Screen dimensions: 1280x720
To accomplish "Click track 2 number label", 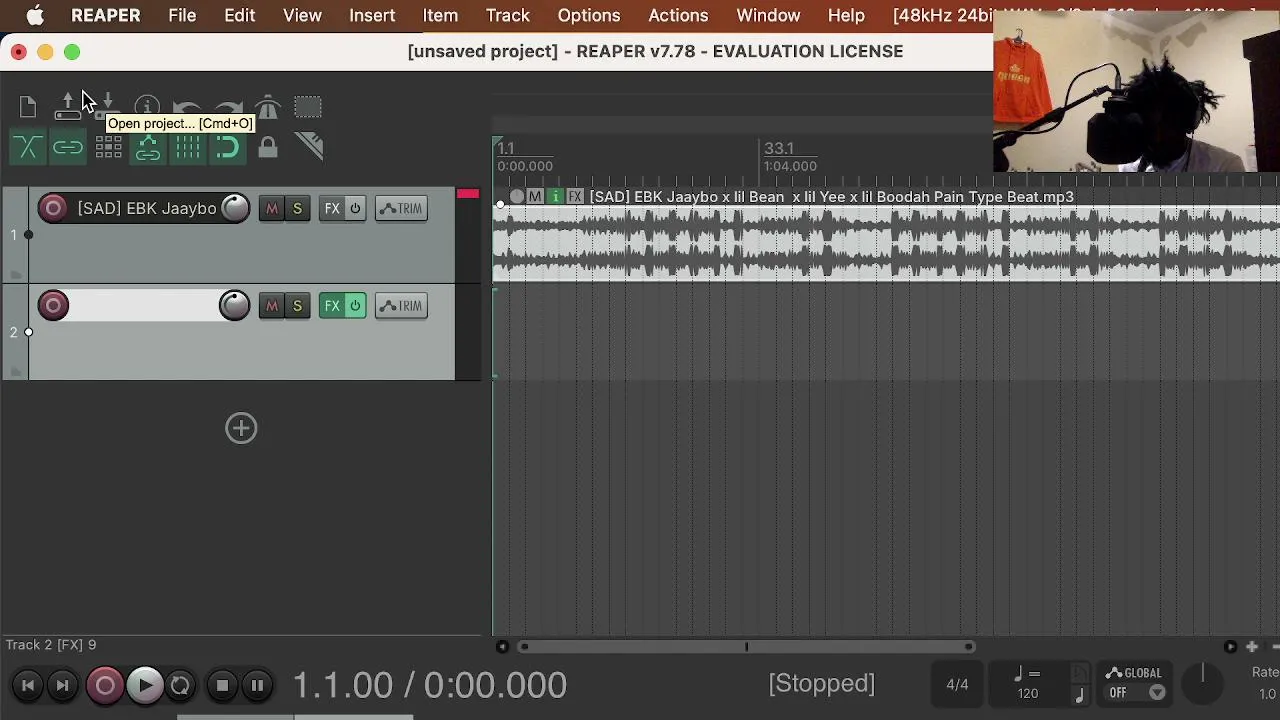I will (x=14, y=332).
